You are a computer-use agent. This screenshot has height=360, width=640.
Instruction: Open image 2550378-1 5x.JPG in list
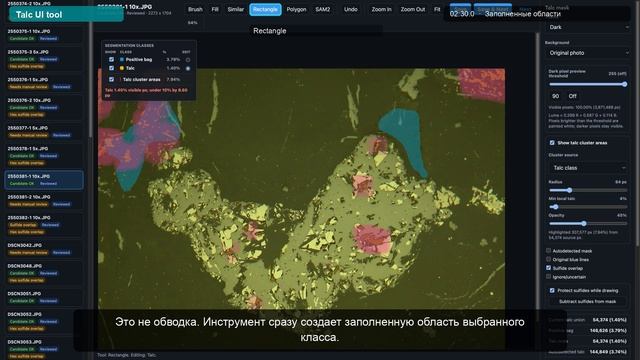(44, 156)
